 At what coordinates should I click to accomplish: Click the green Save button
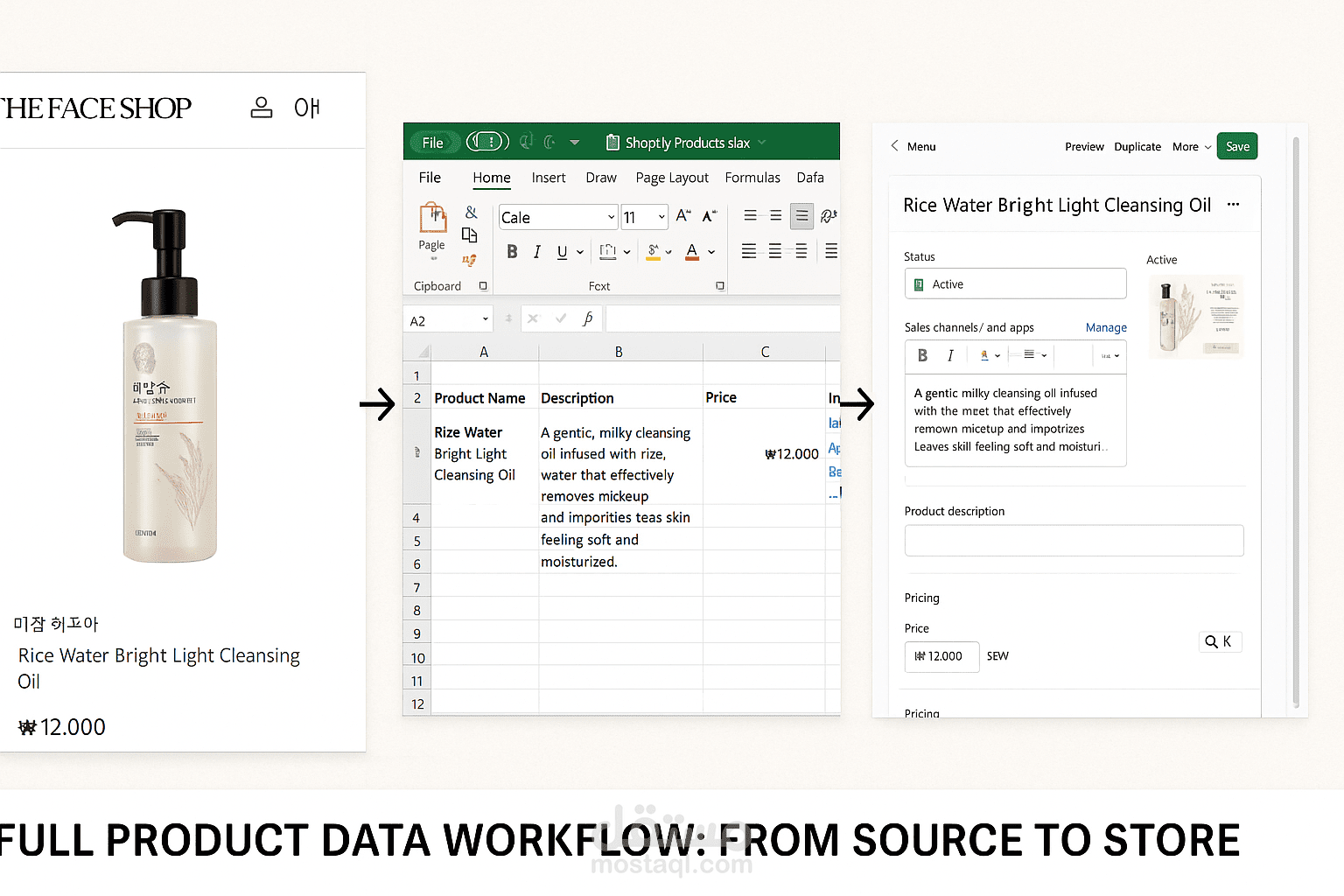coord(1237,146)
